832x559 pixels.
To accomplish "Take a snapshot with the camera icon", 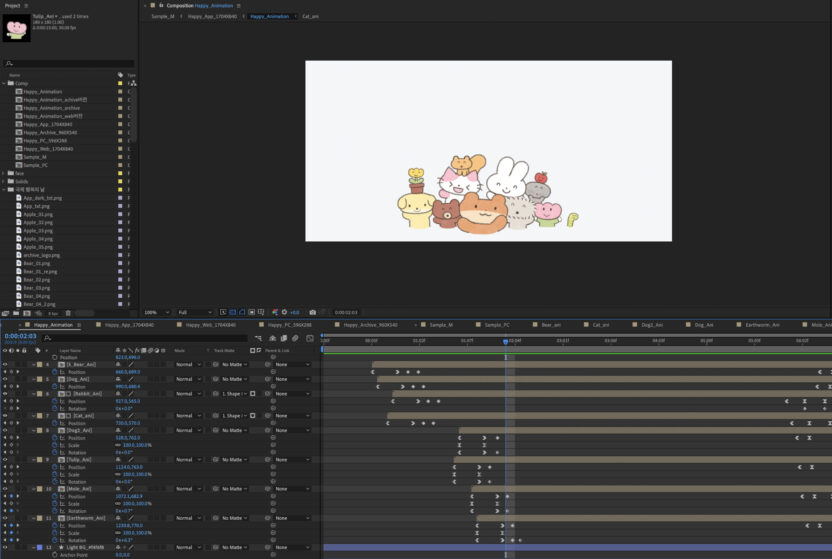I will click(313, 312).
